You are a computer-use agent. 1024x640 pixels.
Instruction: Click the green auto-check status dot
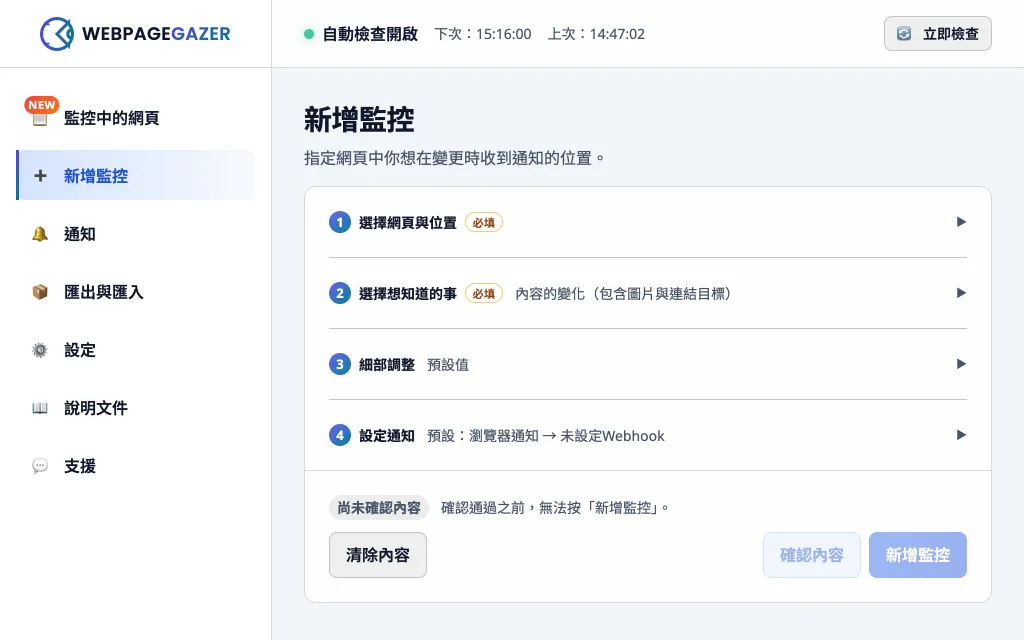click(309, 34)
